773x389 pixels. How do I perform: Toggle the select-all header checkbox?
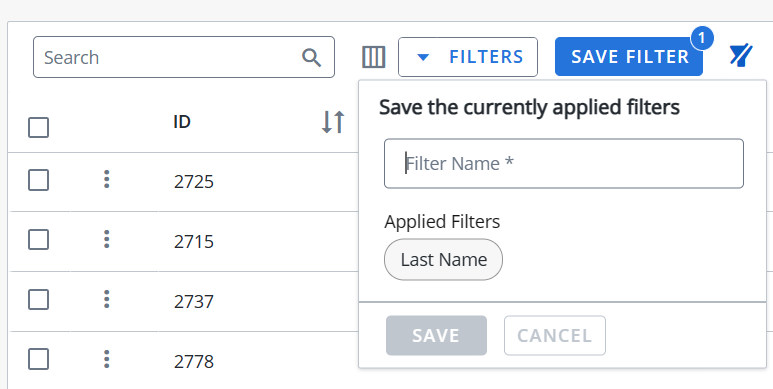click(38, 128)
